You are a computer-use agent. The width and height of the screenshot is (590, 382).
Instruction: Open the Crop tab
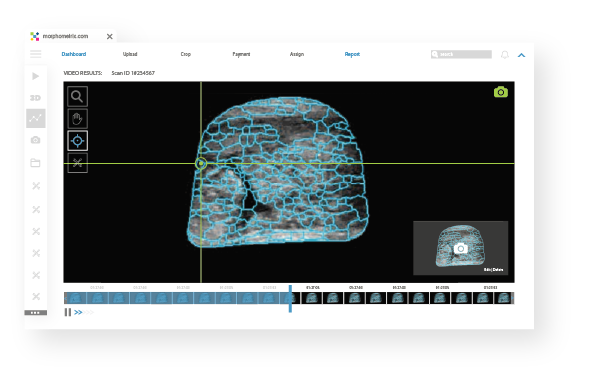186,54
